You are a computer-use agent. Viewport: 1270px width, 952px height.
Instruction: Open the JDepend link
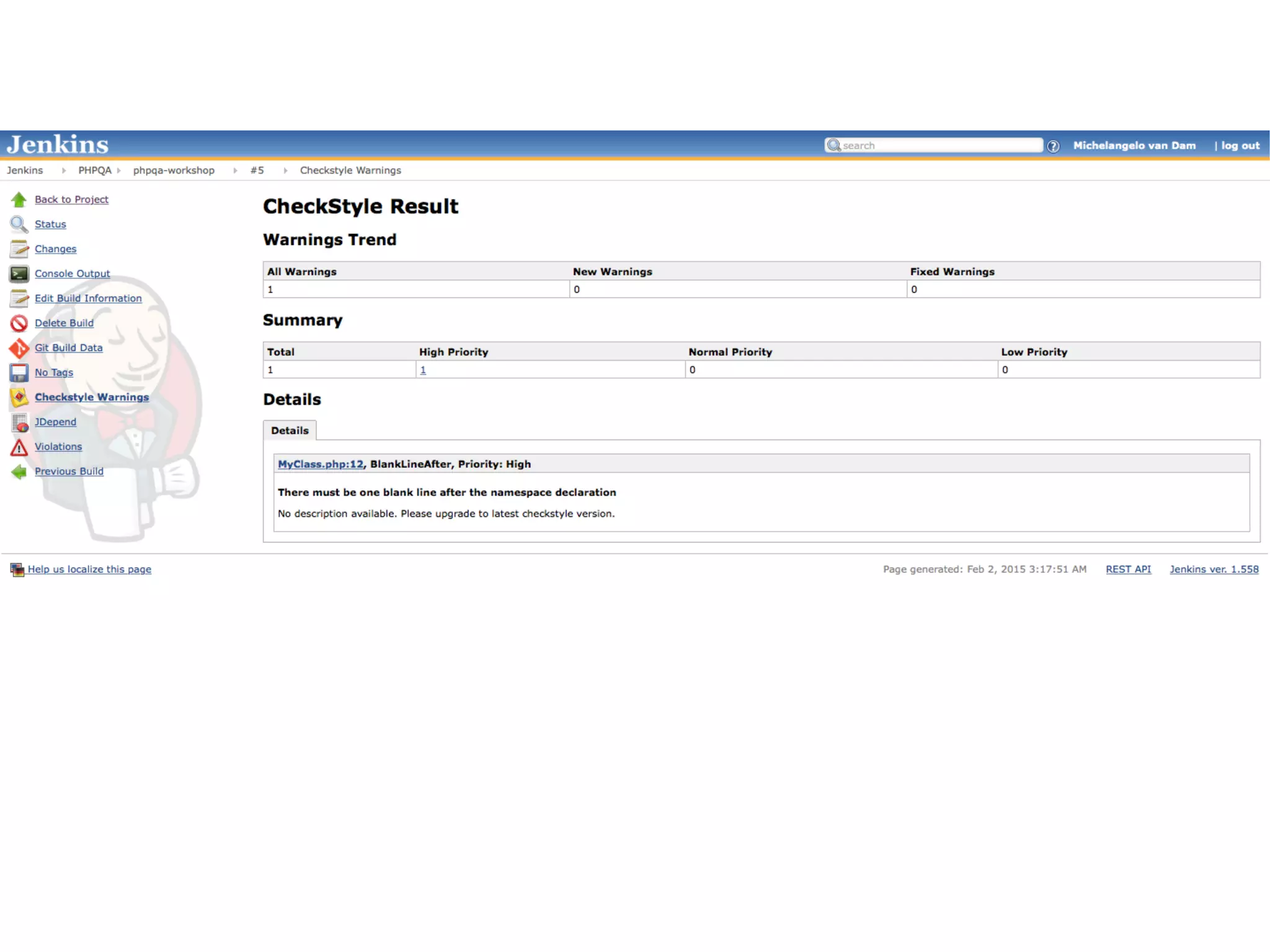pos(56,422)
